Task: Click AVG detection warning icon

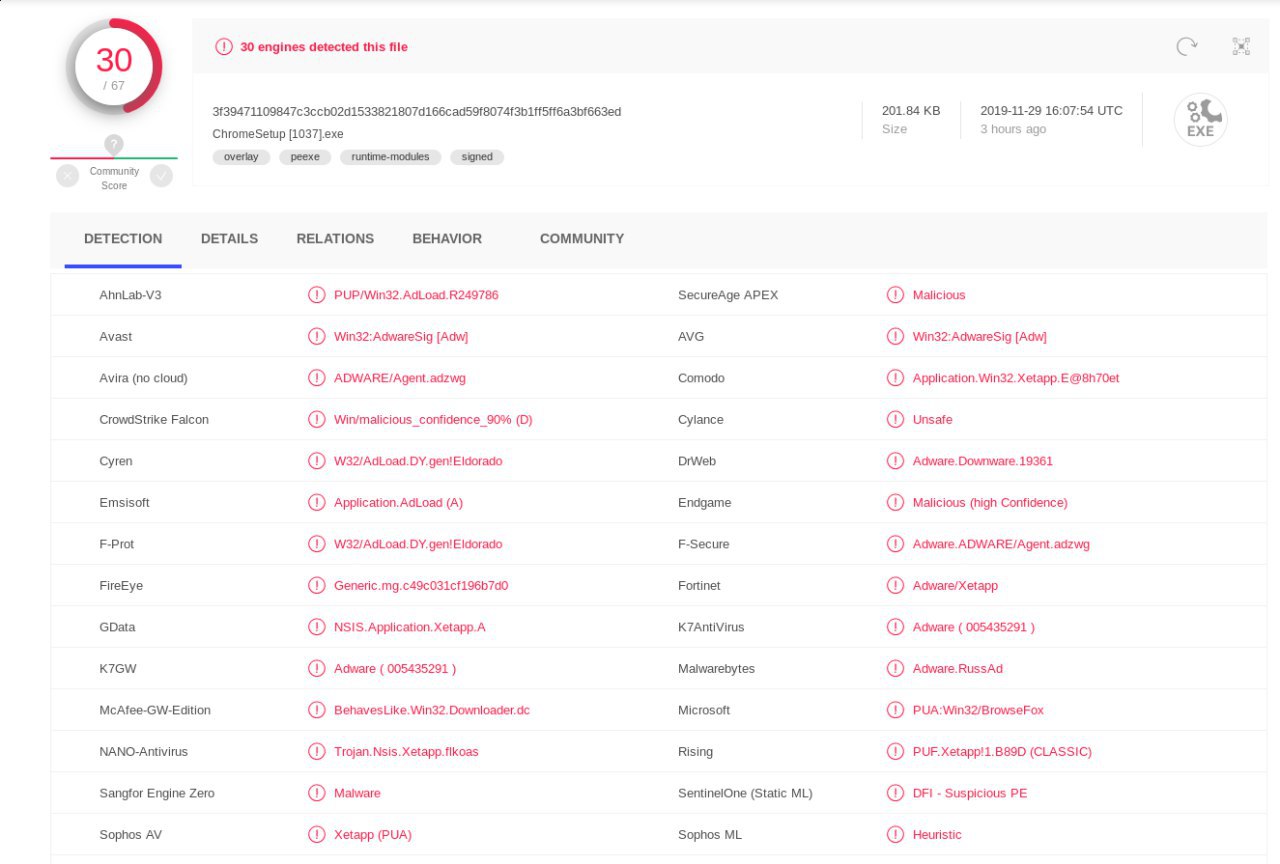Action: click(x=895, y=337)
